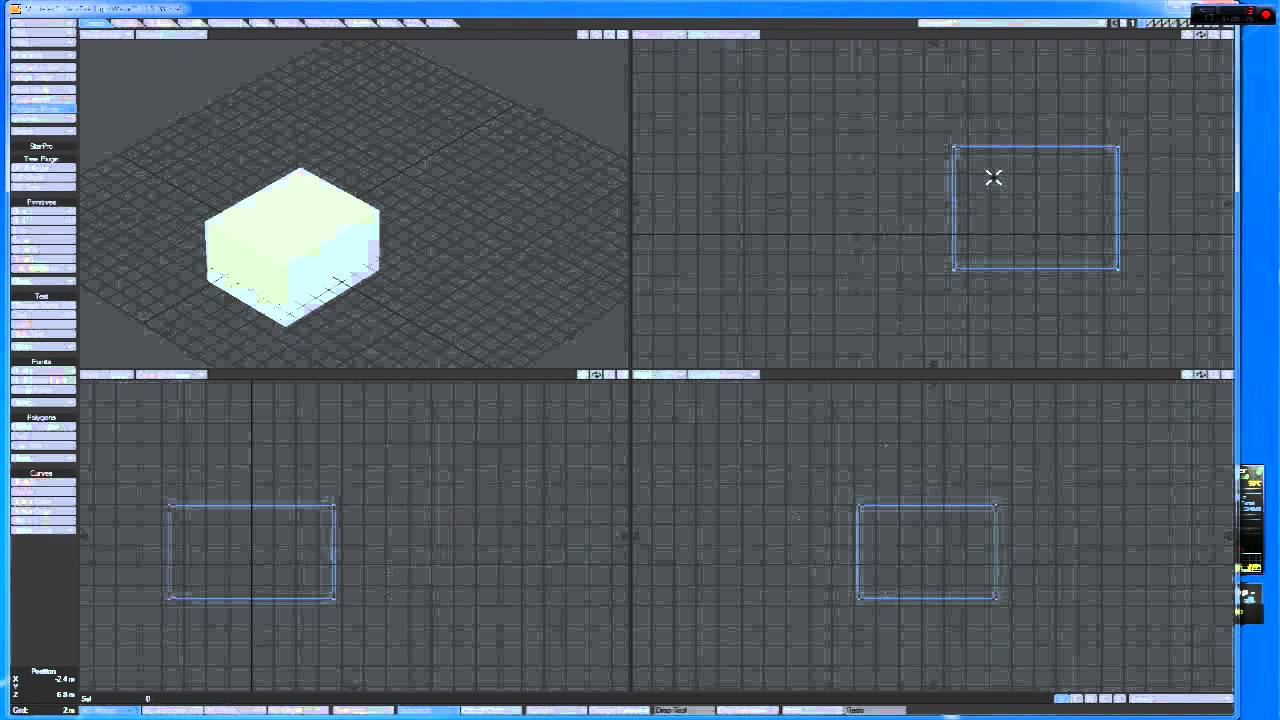Maximize the bottom-right viewport with its corner icon
This screenshot has height=720, width=1280.
[1227, 374]
